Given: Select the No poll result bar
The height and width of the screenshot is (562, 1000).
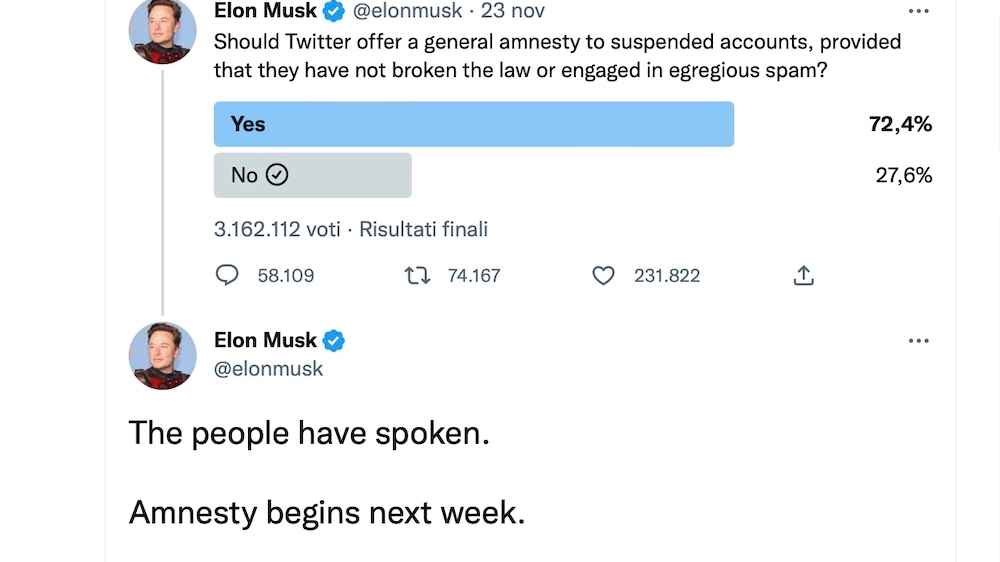Looking at the screenshot, I should (x=312, y=175).
